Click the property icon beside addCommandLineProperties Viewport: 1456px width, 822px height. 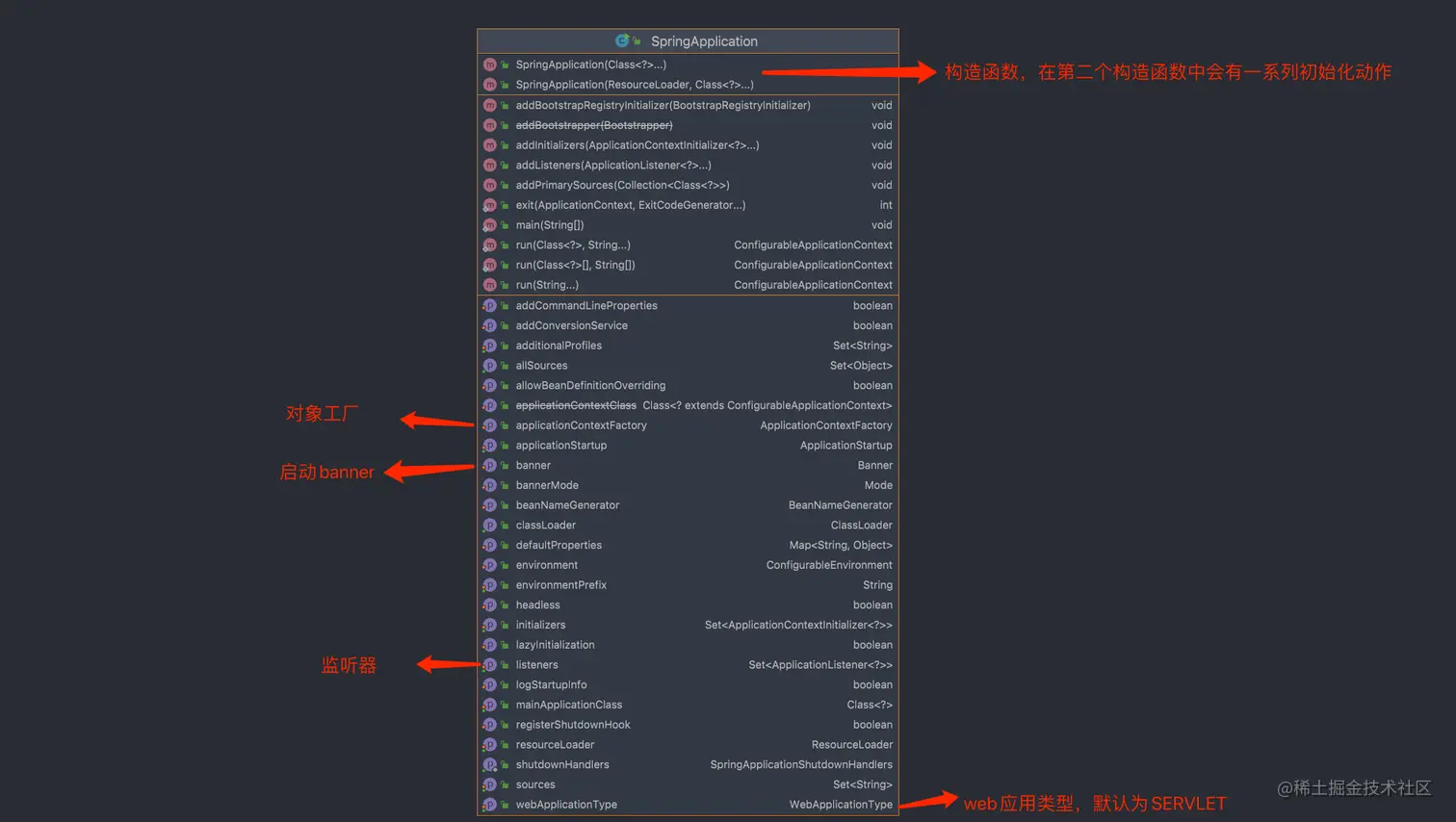(489, 305)
